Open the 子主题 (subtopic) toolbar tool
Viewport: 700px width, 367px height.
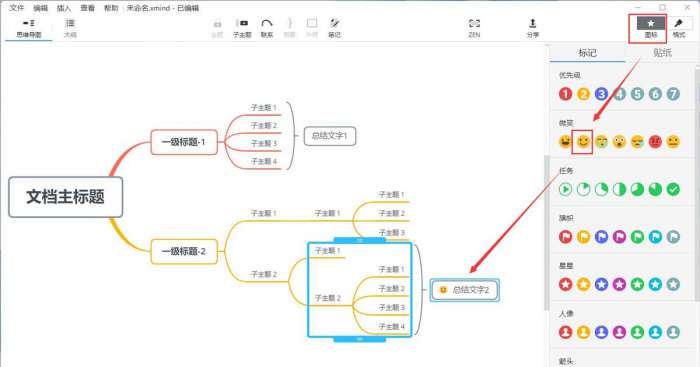[242, 28]
